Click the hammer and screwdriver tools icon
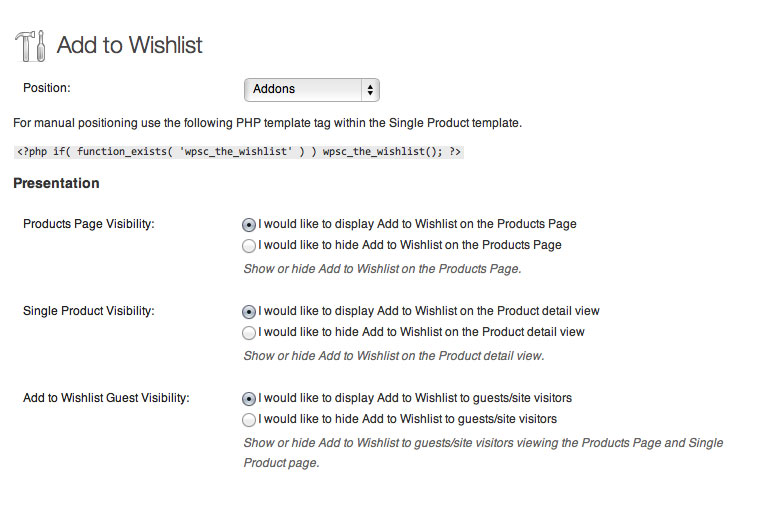 coord(30,46)
